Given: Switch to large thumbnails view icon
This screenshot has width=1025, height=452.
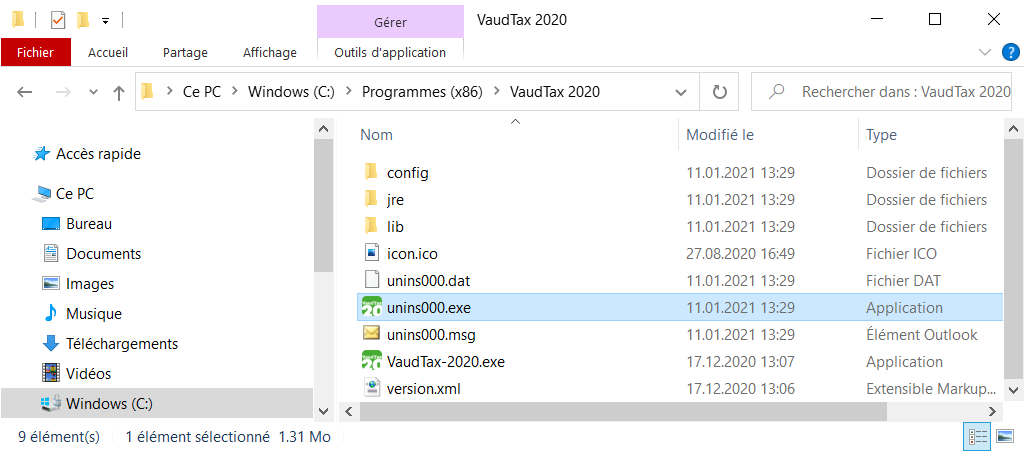Looking at the screenshot, I should tap(1004, 436).
